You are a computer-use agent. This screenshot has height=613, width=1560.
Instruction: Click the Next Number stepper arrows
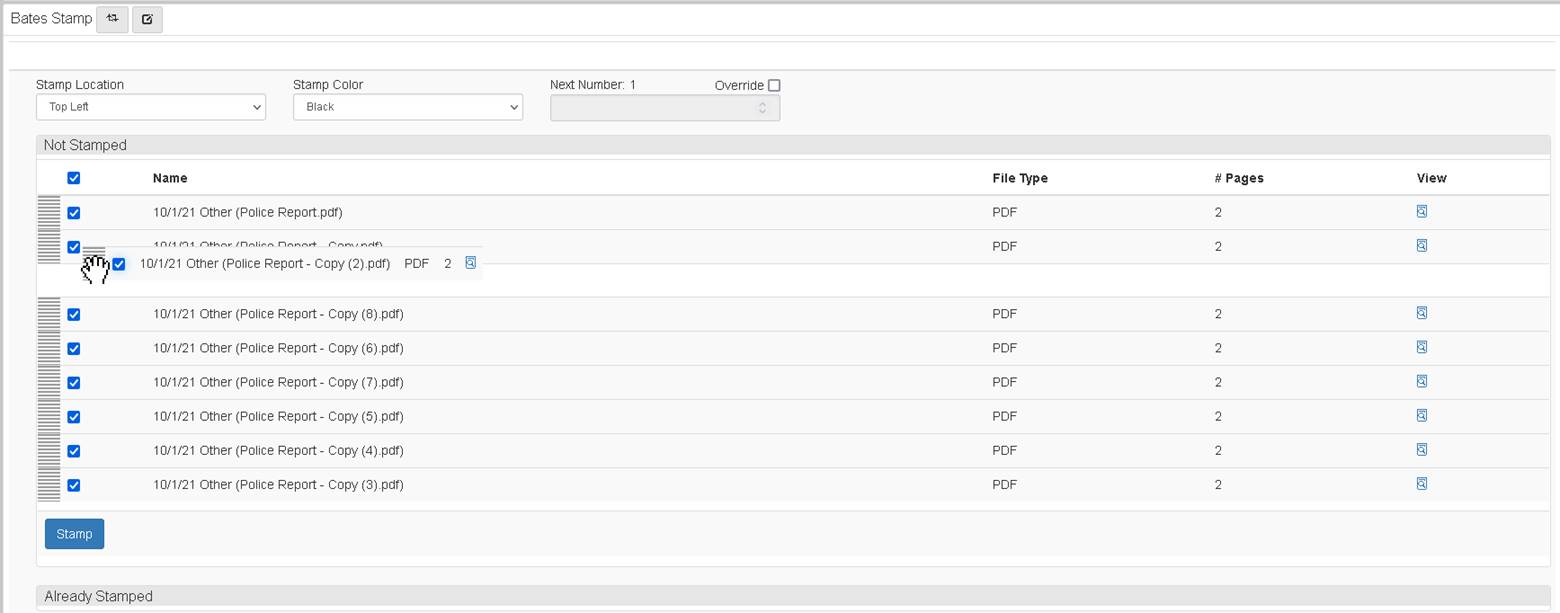pos(762,107)
